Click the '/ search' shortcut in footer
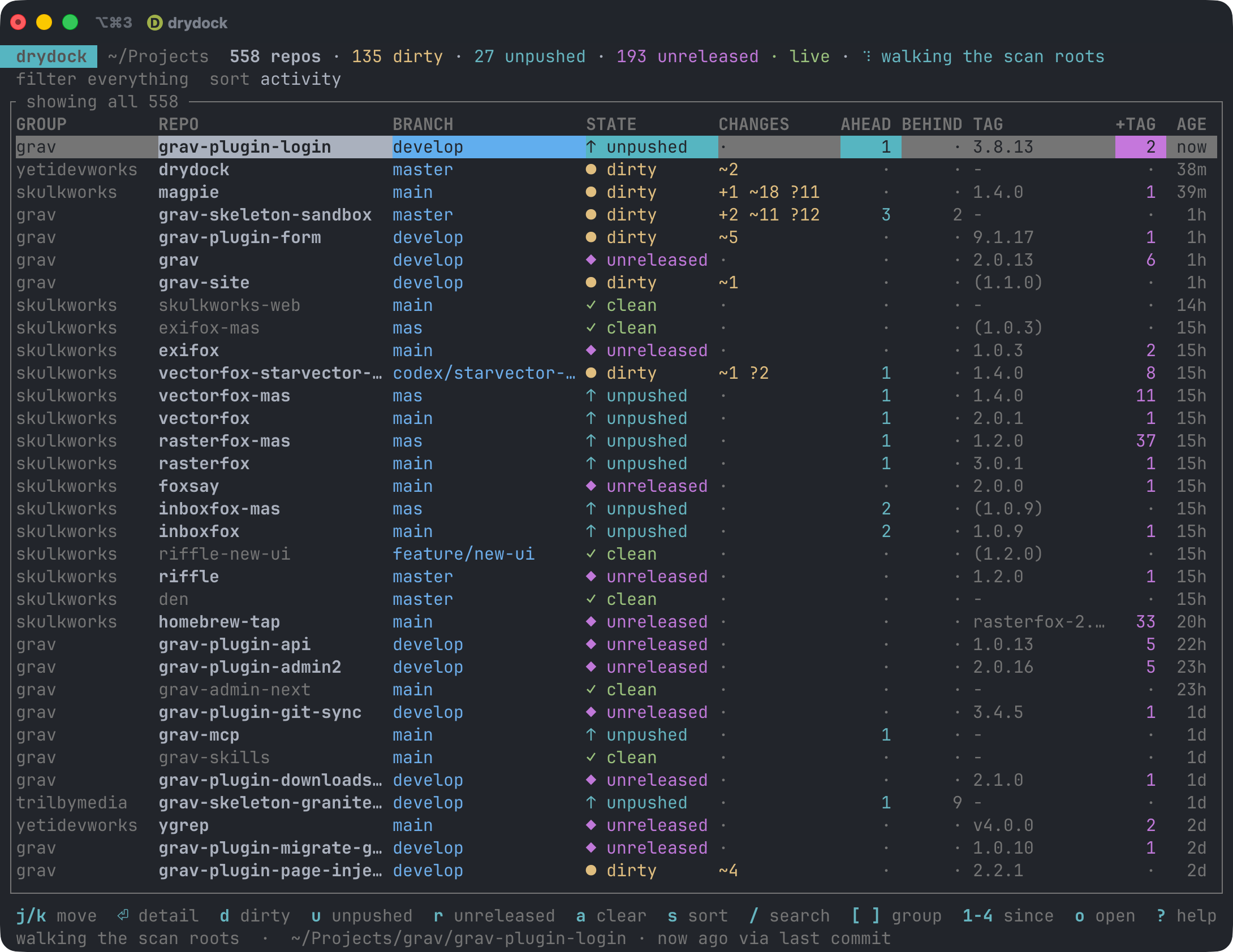The width and height of the screenshot is (1233, 952). (790, 916)
